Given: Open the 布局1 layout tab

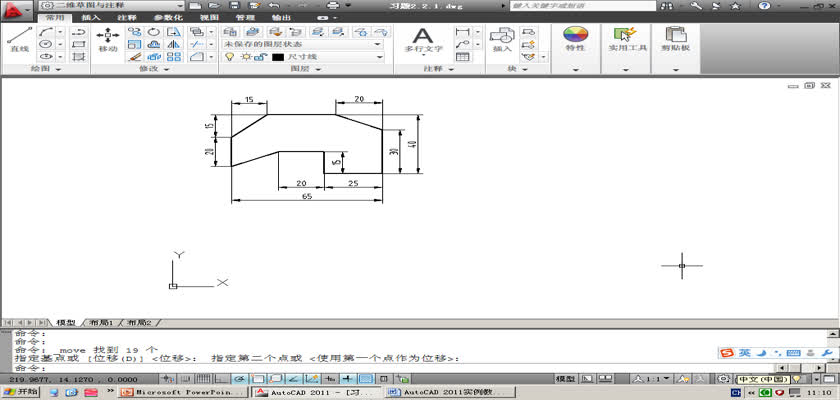Looking at the screenshot, I should 101,323.
